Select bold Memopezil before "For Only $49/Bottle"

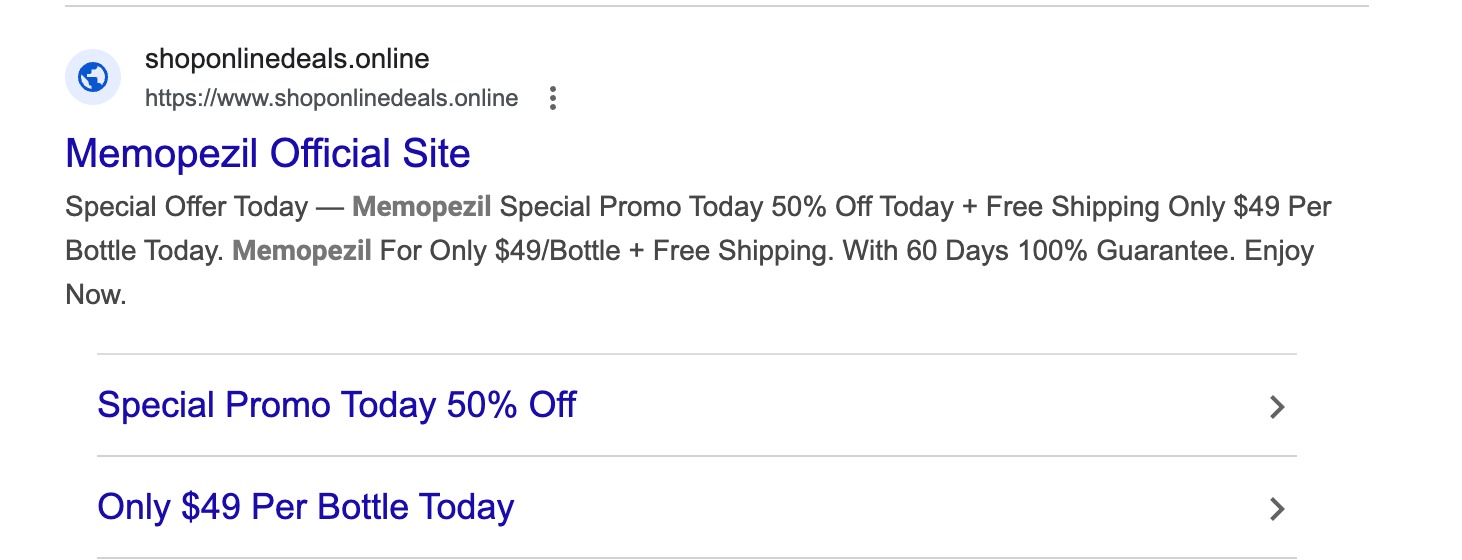click(301, 250)
